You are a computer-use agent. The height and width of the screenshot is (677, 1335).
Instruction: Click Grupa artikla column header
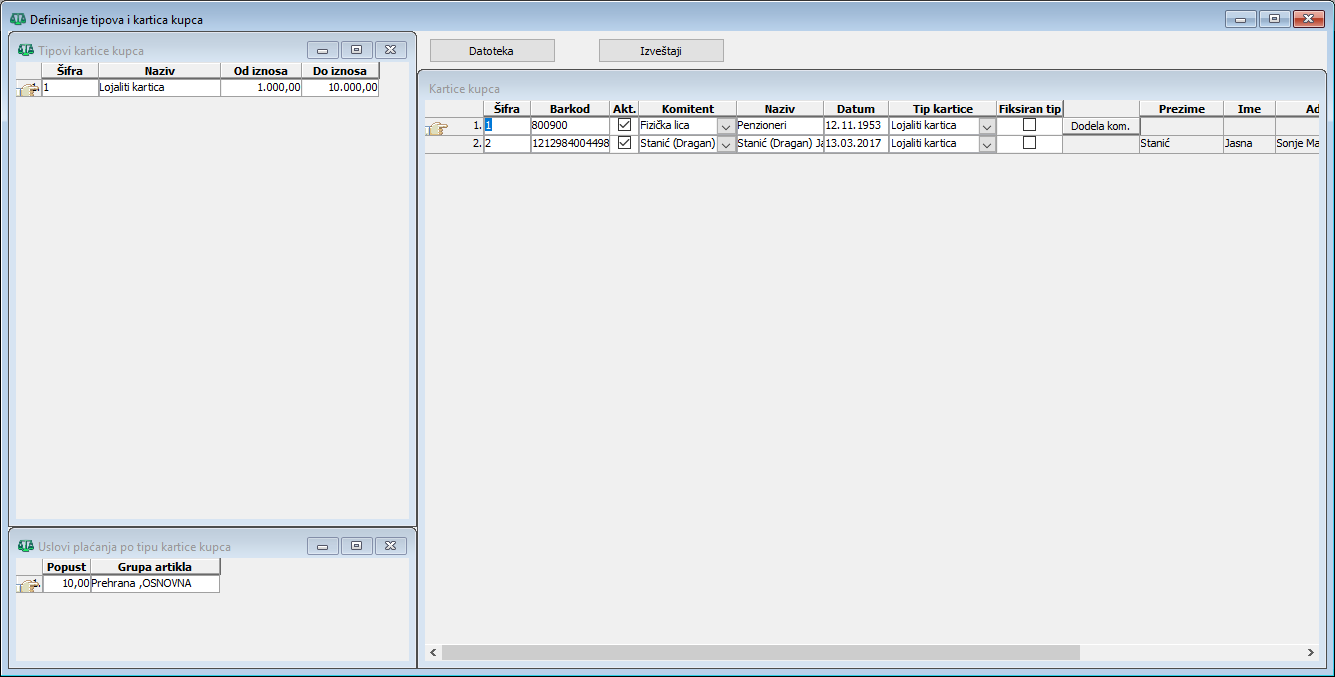coord(155,567)
